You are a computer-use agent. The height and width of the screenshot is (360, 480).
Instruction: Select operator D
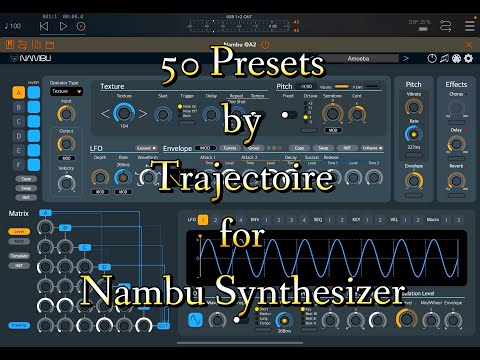tap(19, 136)
